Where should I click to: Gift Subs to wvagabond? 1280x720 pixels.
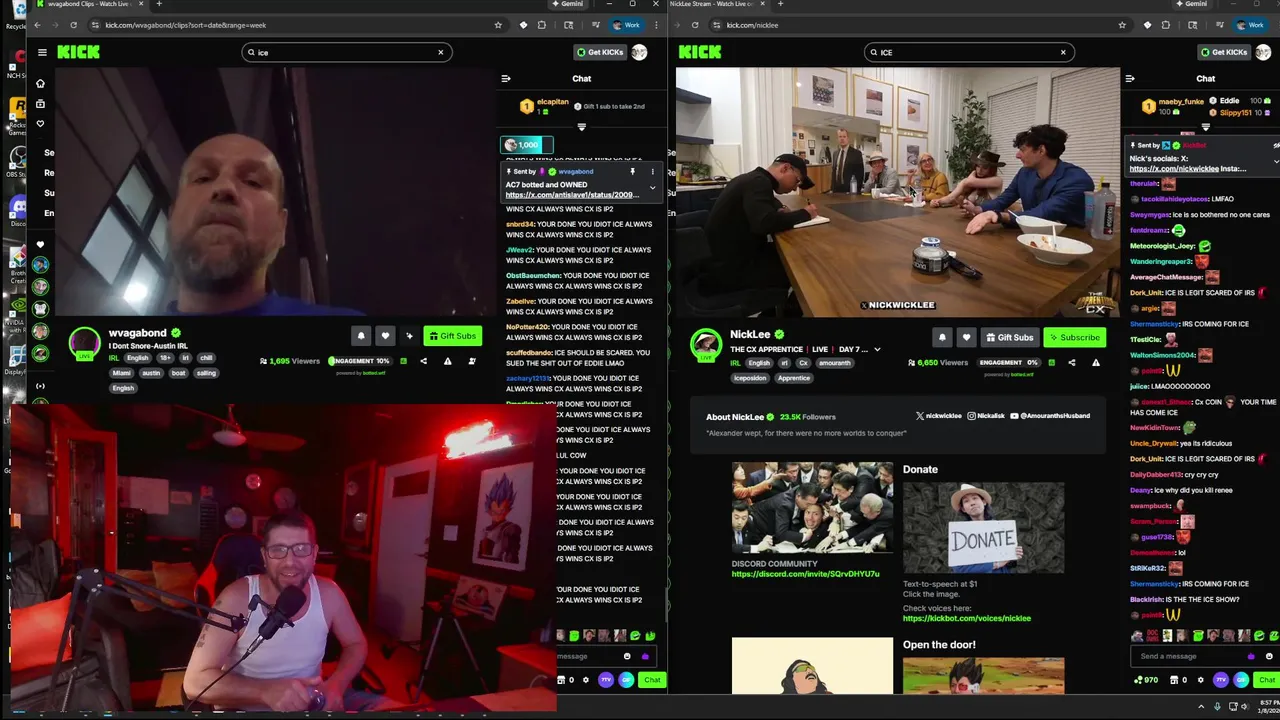(x=452, y=336)
